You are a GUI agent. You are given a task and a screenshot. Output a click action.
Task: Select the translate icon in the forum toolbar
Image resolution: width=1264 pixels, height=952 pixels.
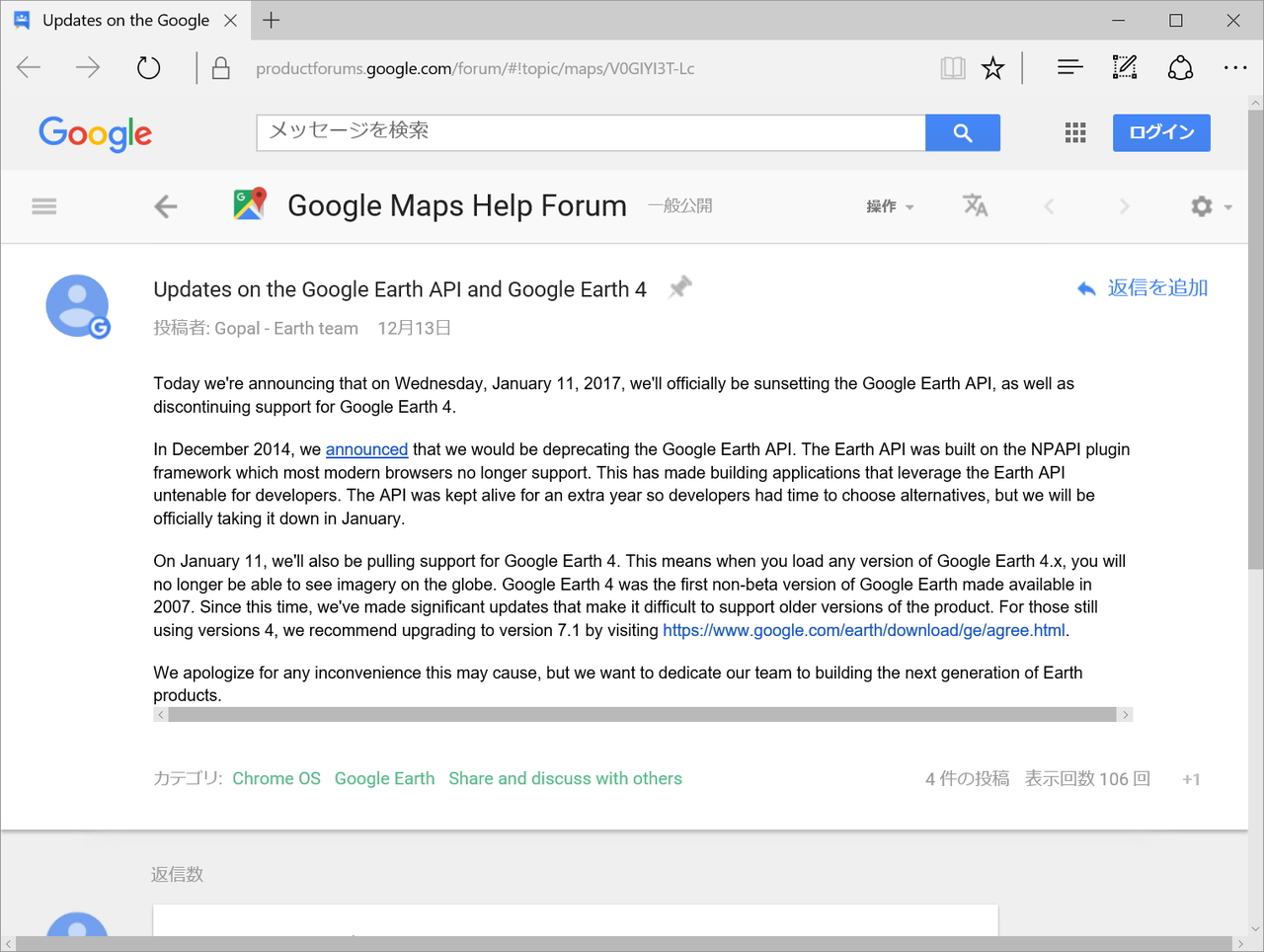click(975, 206)
